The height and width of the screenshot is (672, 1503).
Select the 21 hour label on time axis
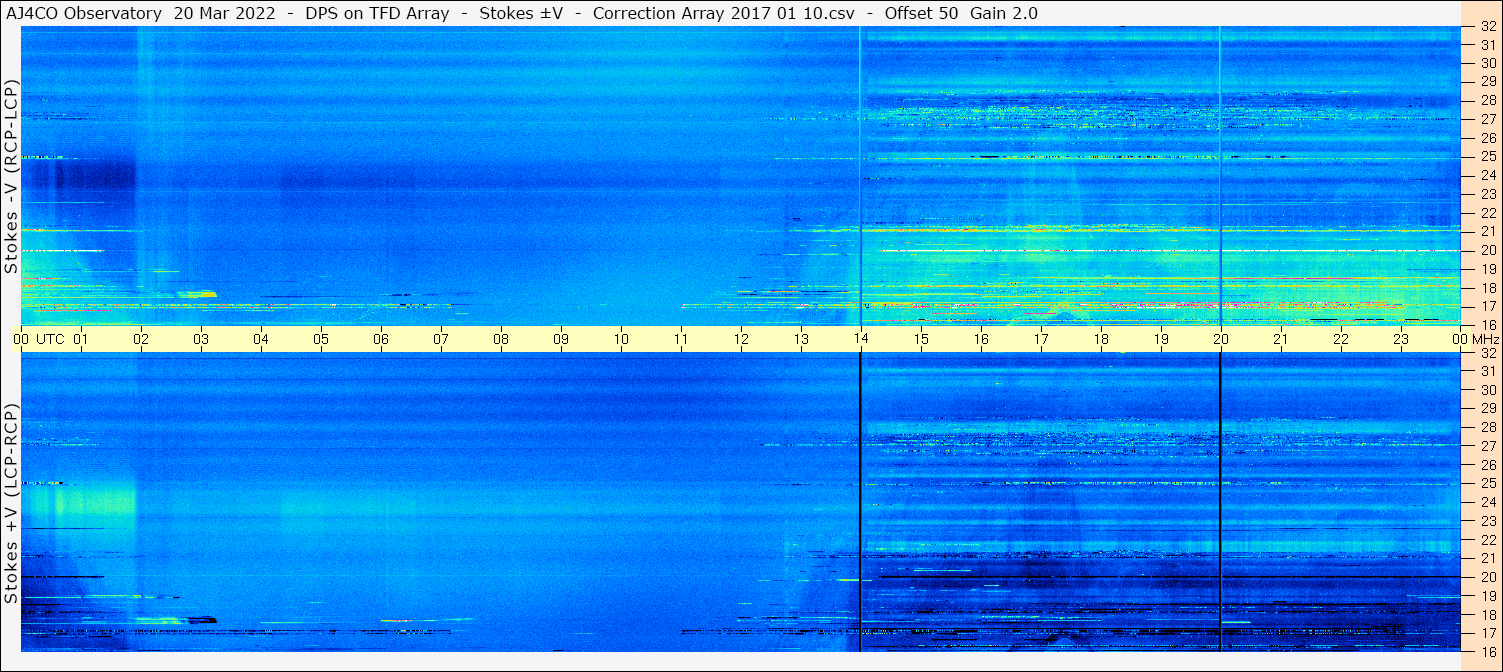coord(1281,339)
